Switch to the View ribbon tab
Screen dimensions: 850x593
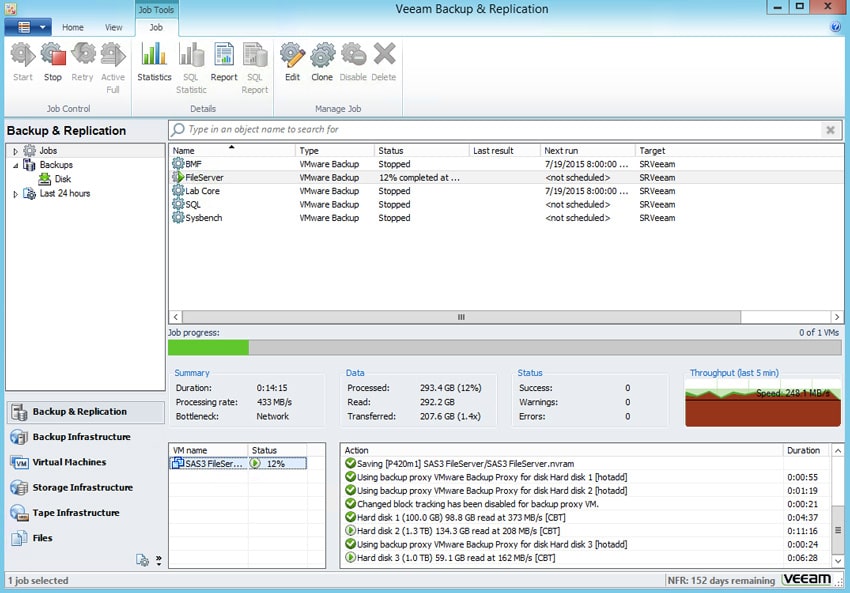(113, 27)
